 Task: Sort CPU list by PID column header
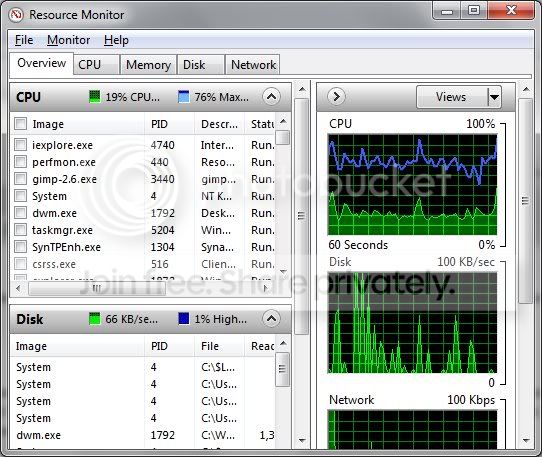click(x=169, y=124)
